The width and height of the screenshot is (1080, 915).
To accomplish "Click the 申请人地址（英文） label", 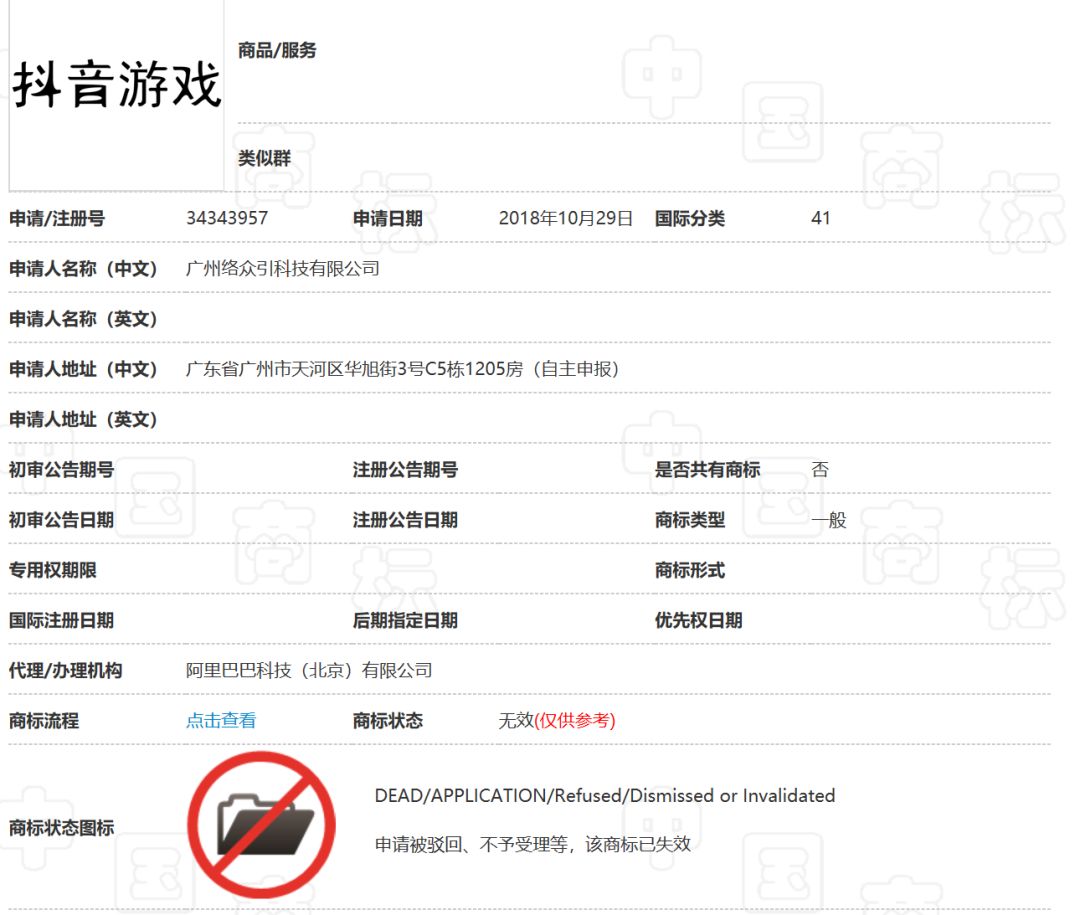I will pyautogui.click(x=83, y=420).
